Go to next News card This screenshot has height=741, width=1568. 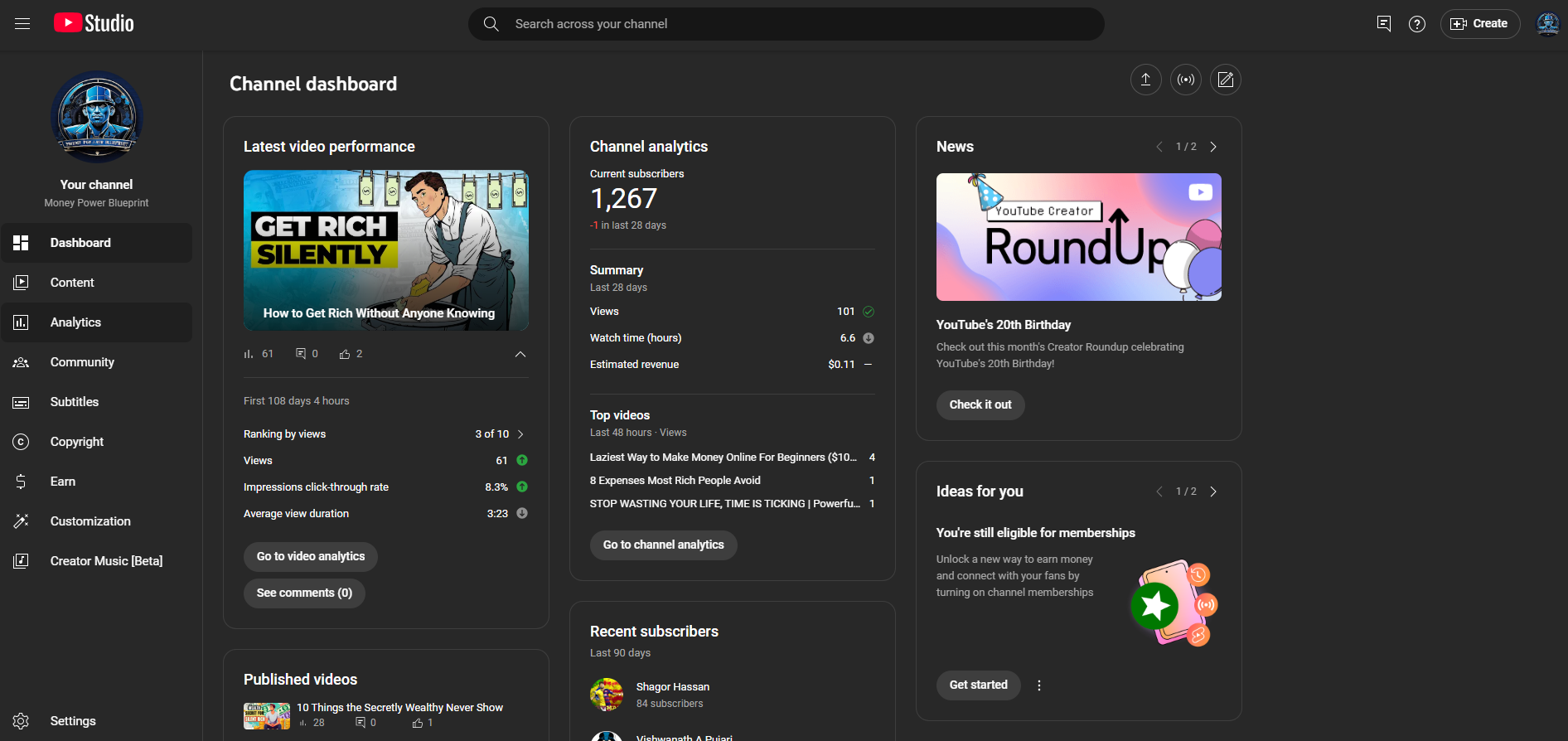[1213, 147]
